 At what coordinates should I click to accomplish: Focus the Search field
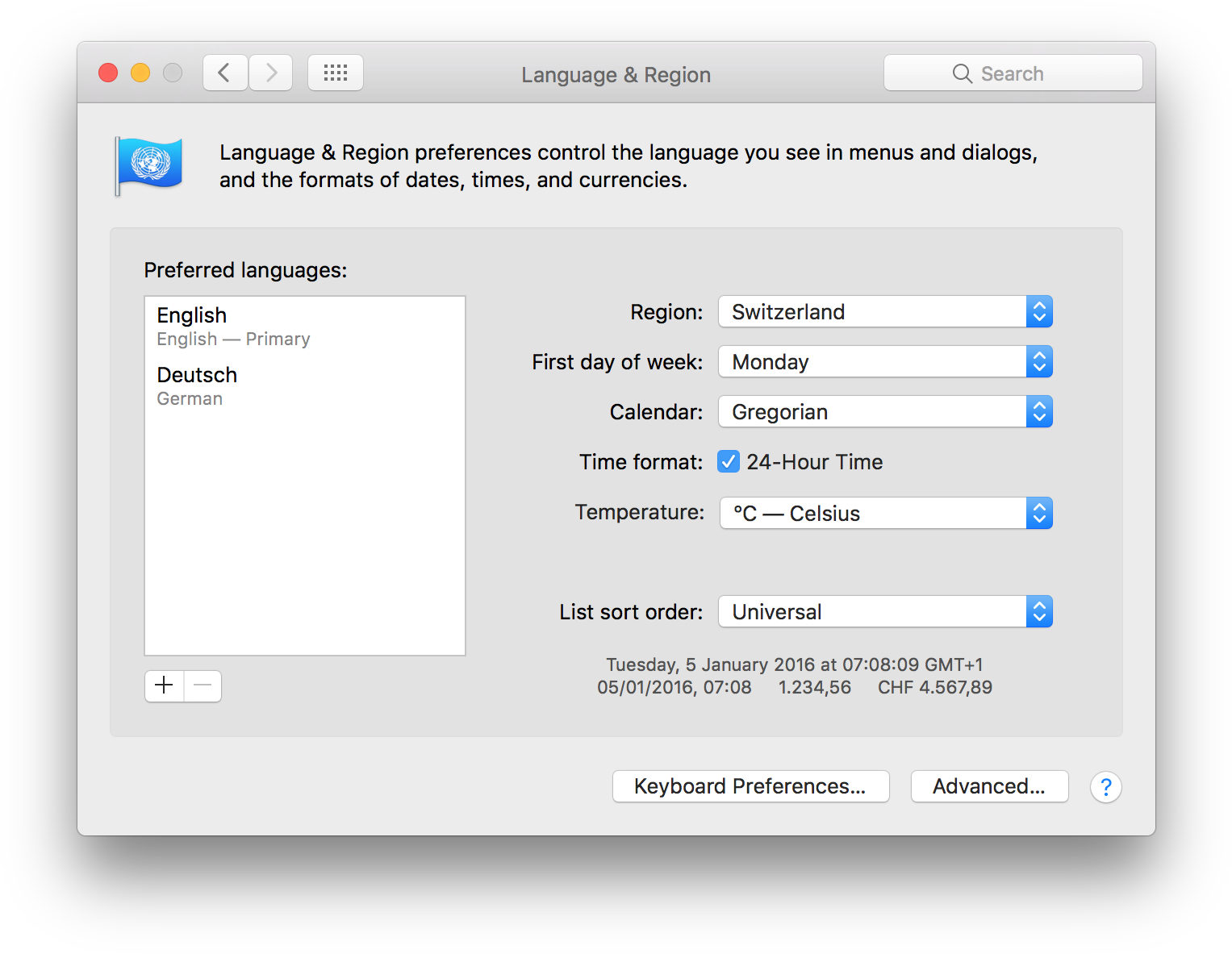pos(1013,73)
